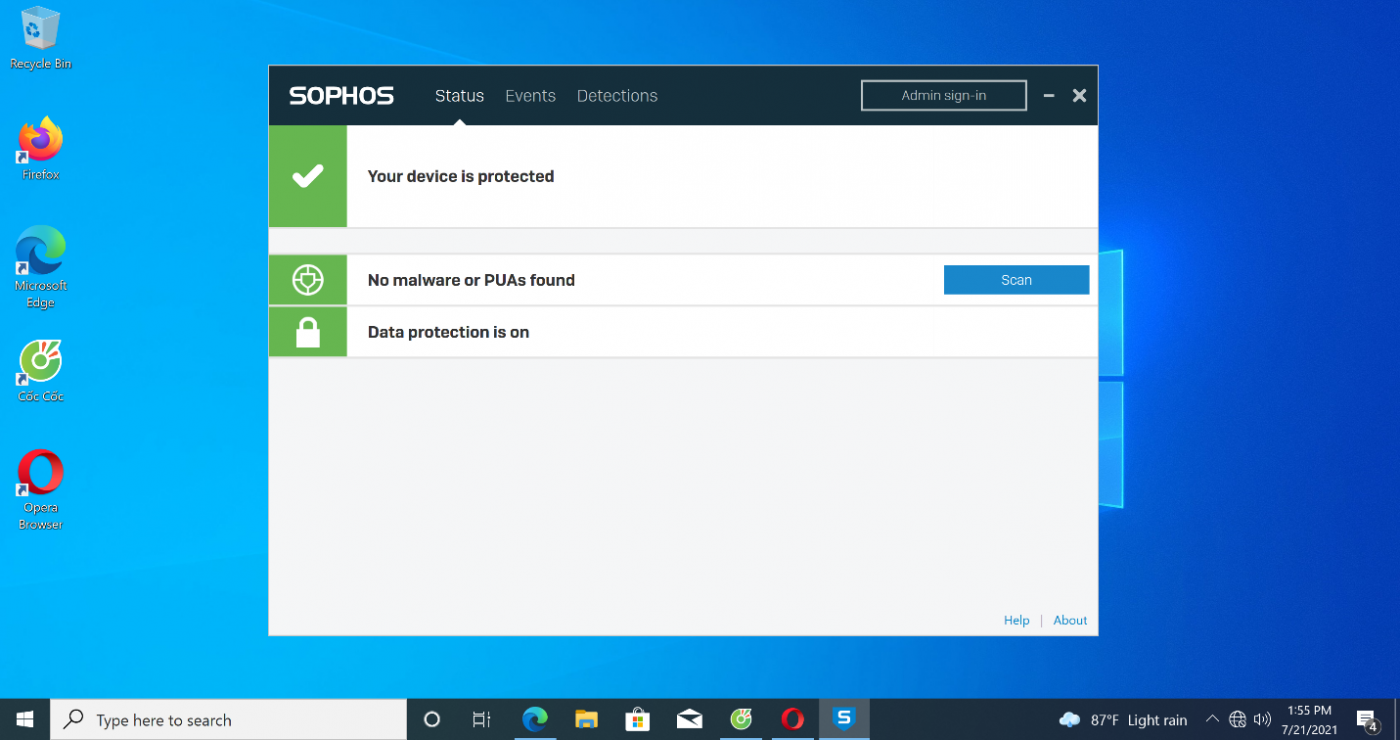Image resolution: width=1400 pixels, height=740 pixels.
Task: Open the Status tab in Sophos
Action: [459, 96]
